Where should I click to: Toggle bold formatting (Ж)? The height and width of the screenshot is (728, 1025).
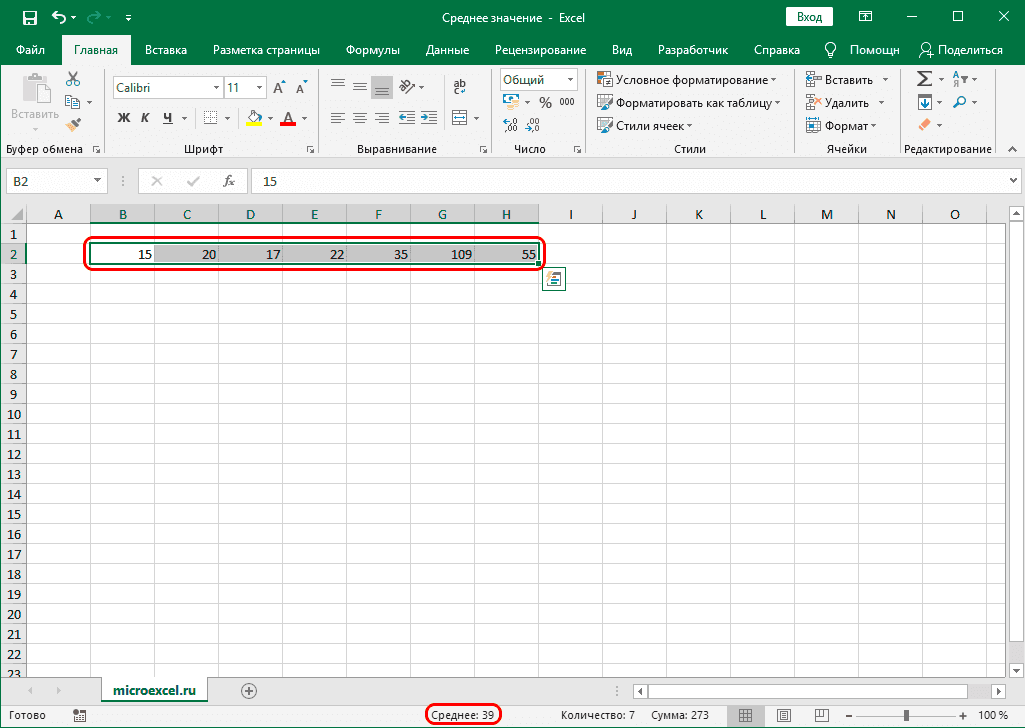pyautogui.click(x=124, y=118)
